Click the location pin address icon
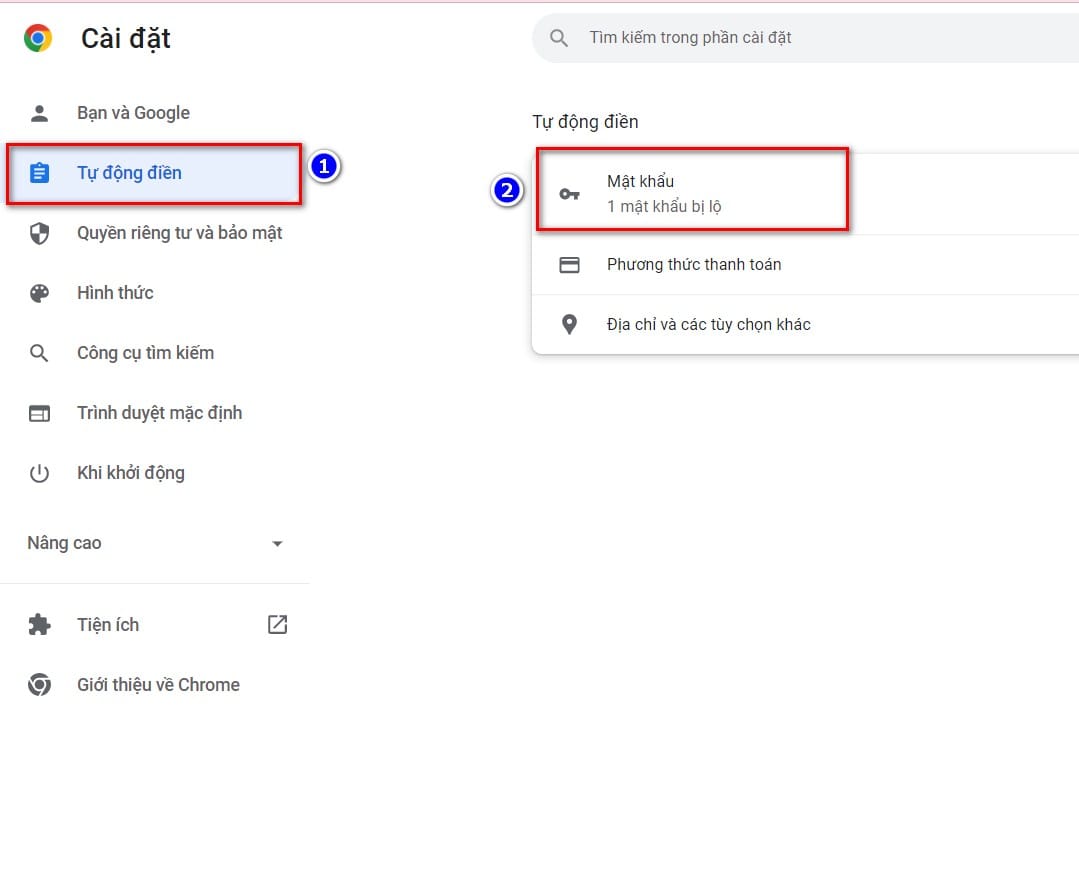This screenshot has height=892, width=1079. tap(569, 324)
